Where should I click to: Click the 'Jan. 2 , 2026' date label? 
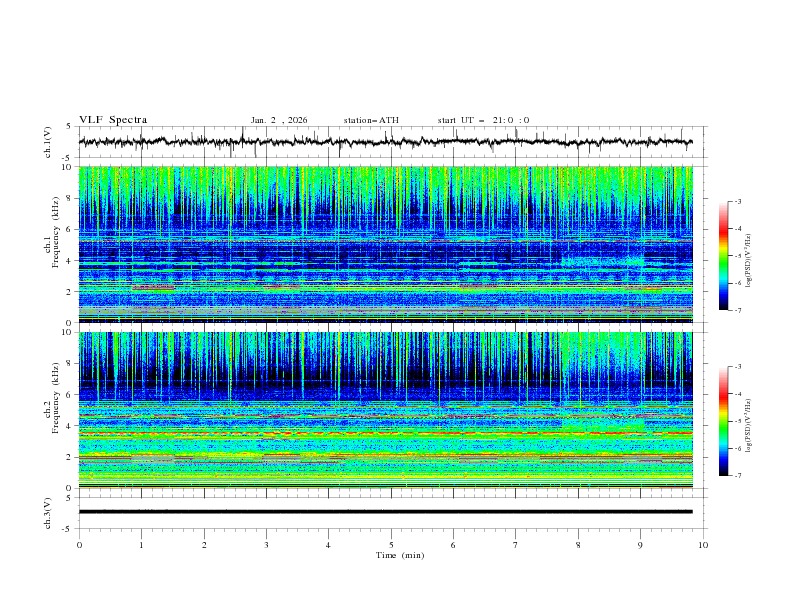point(279,120)
